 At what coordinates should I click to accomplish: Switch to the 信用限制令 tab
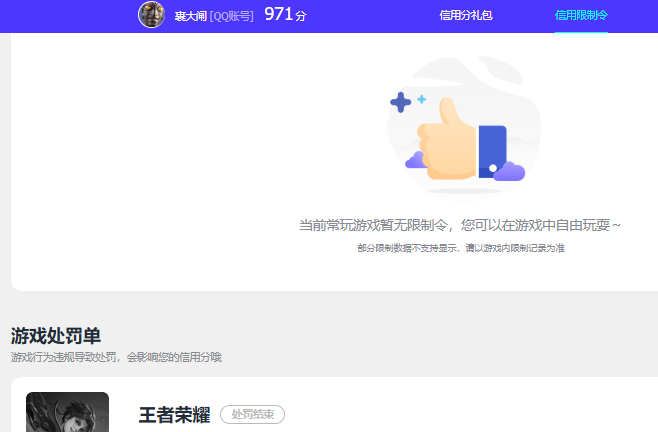coord(581,16)
